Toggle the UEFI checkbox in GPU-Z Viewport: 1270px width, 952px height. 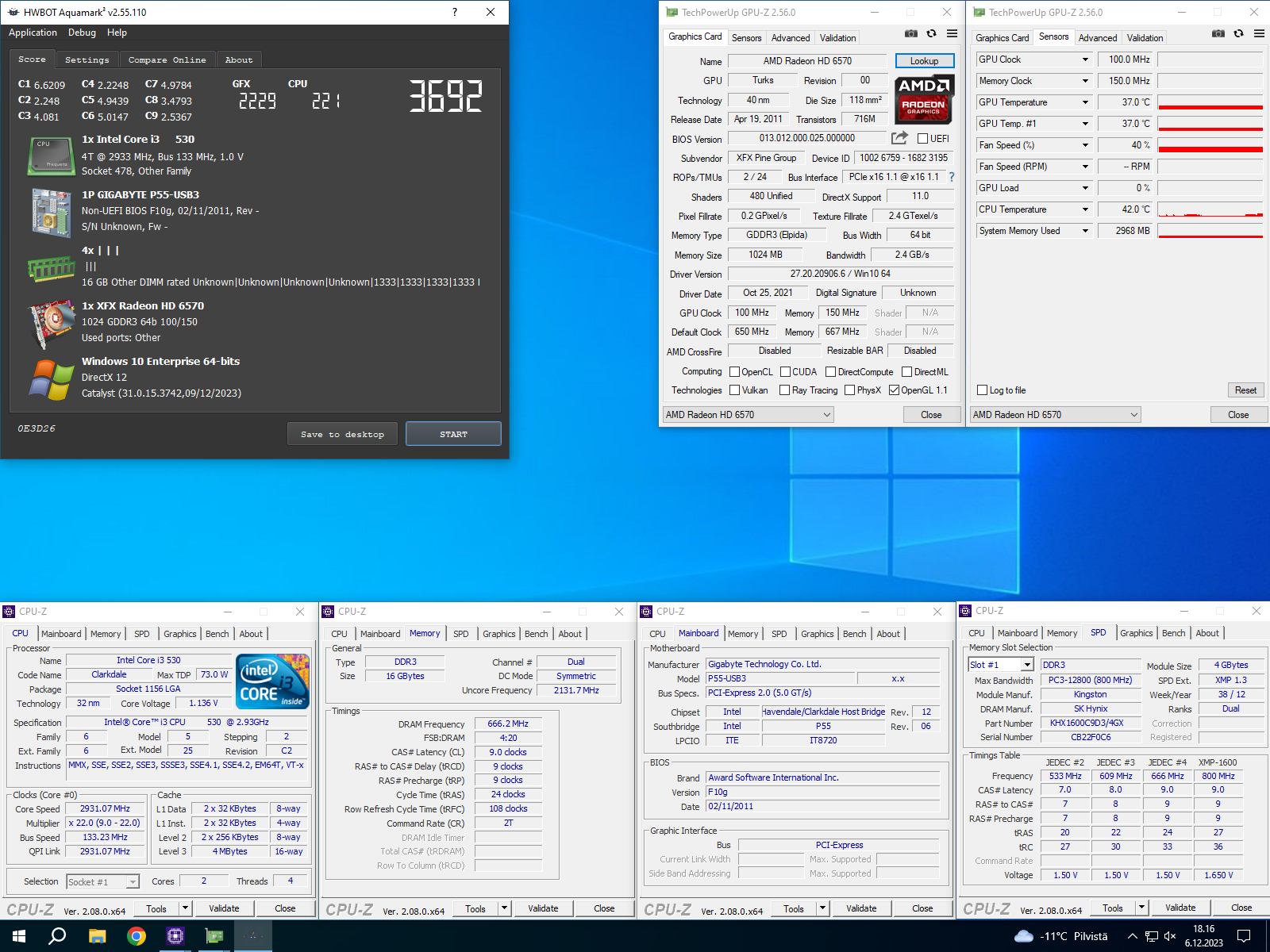tap(923, 138)
